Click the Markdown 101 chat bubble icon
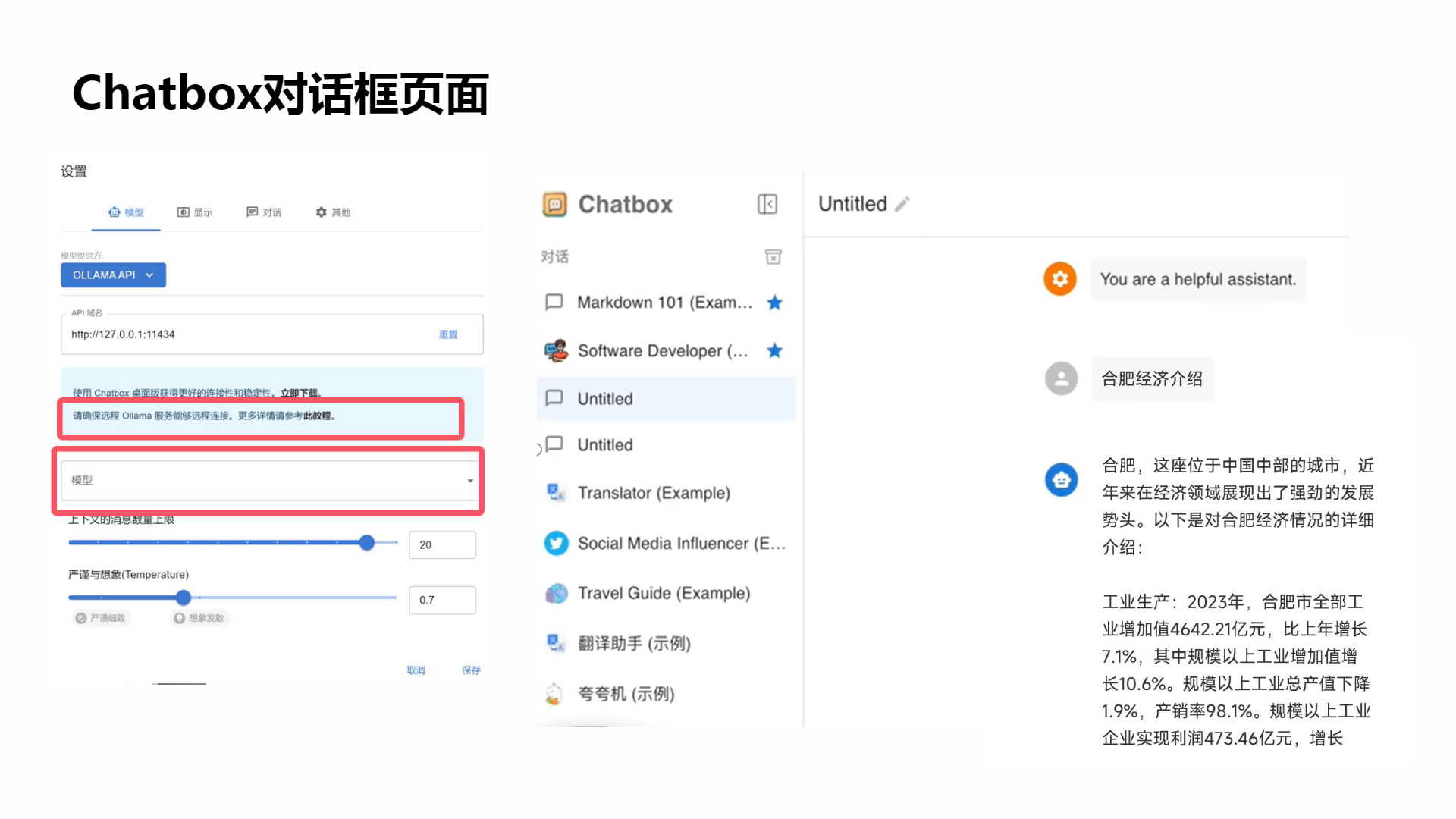 pyautogui.click(x=554, y=302)
